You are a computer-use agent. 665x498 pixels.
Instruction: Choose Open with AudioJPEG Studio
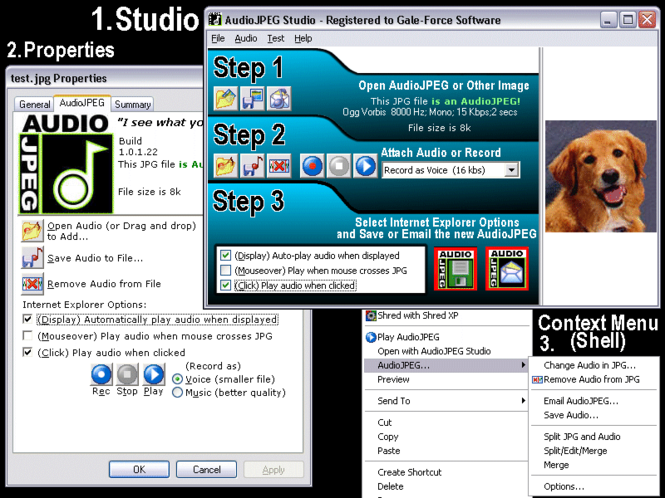(446, 351)
